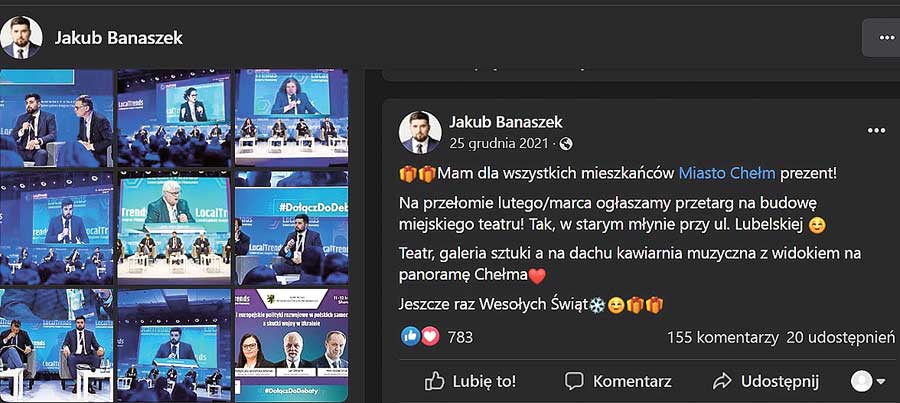Screen dimensions: 900x403
Task: Click the thumbs-up Like reaction icon
Action: (x=411, y=336)
